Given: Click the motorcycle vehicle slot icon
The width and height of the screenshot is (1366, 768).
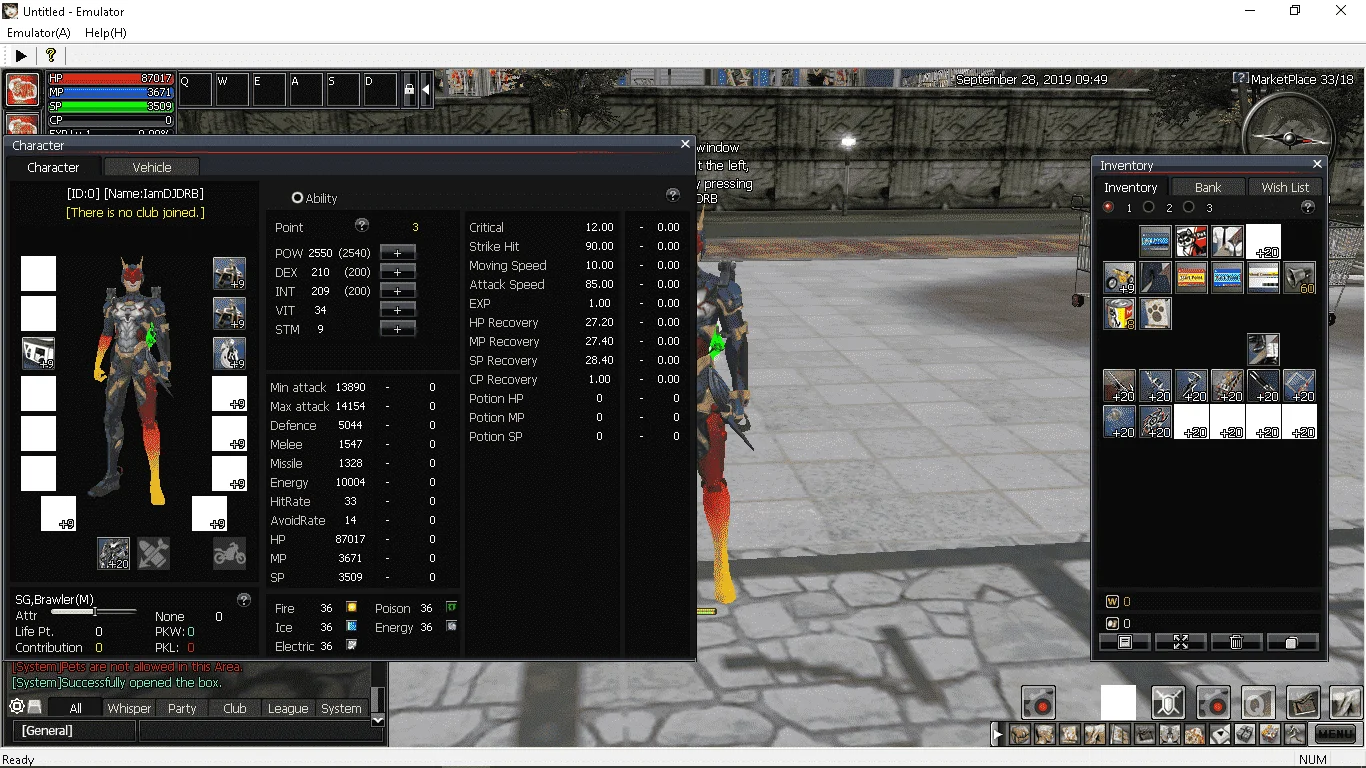Looking at the screenshot, I should click(229, 553).
